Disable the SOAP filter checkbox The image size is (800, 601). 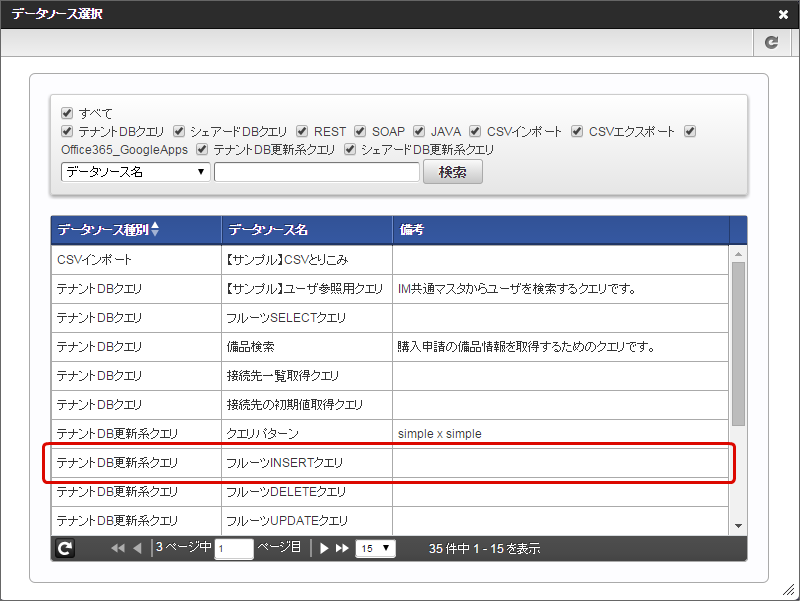[x=360, y=131]
